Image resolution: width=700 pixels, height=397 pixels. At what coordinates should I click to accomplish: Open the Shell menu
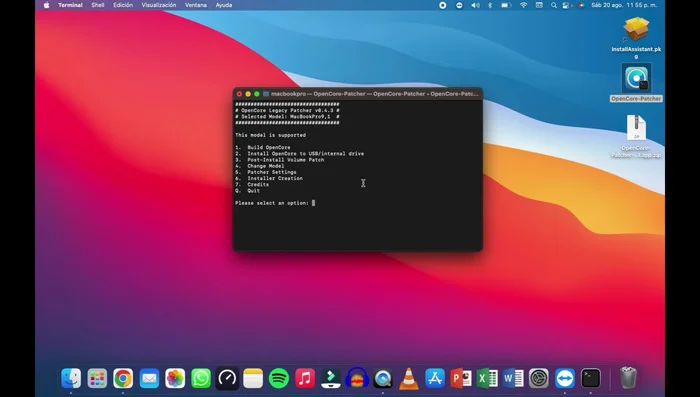coord(98,5)
